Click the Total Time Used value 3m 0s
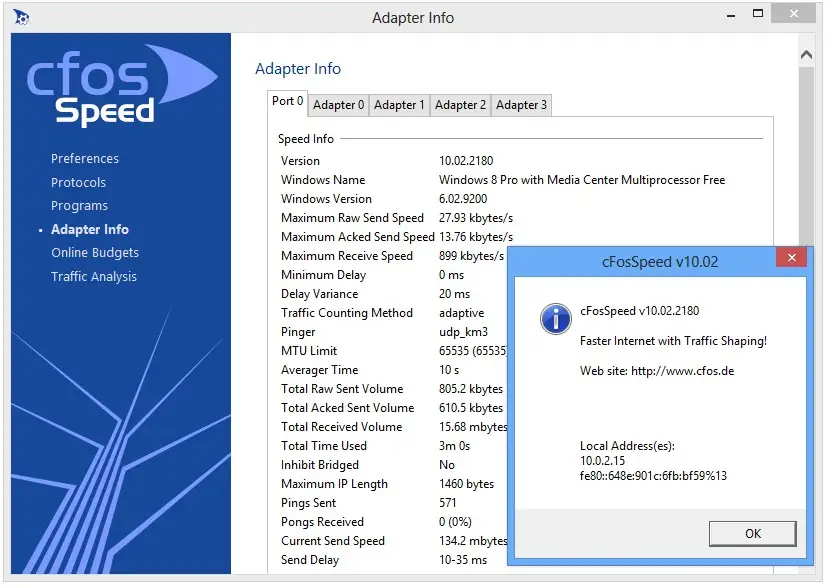 [x=454, y=446]
